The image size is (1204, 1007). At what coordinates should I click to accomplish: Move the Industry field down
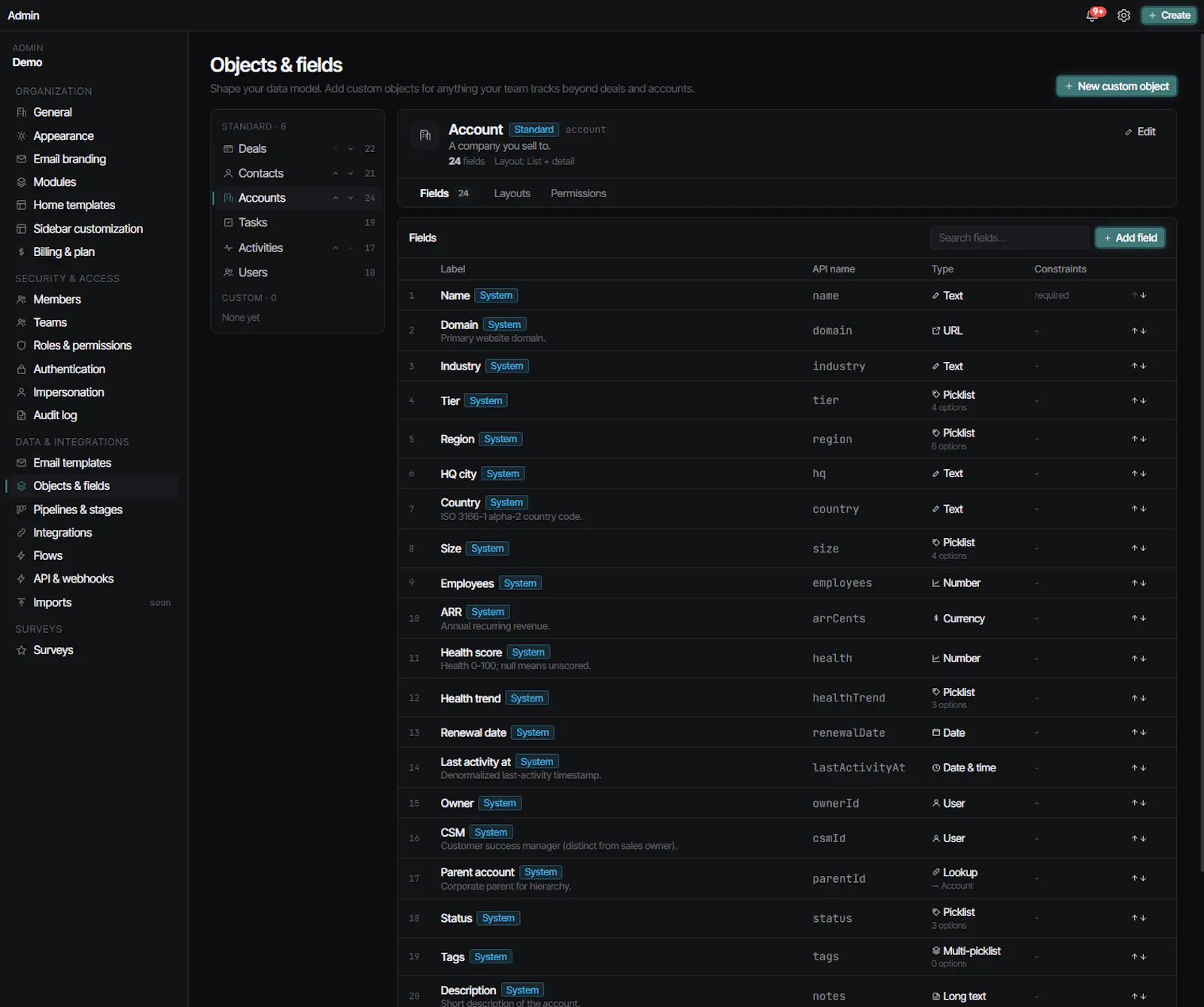(1144, 367)
